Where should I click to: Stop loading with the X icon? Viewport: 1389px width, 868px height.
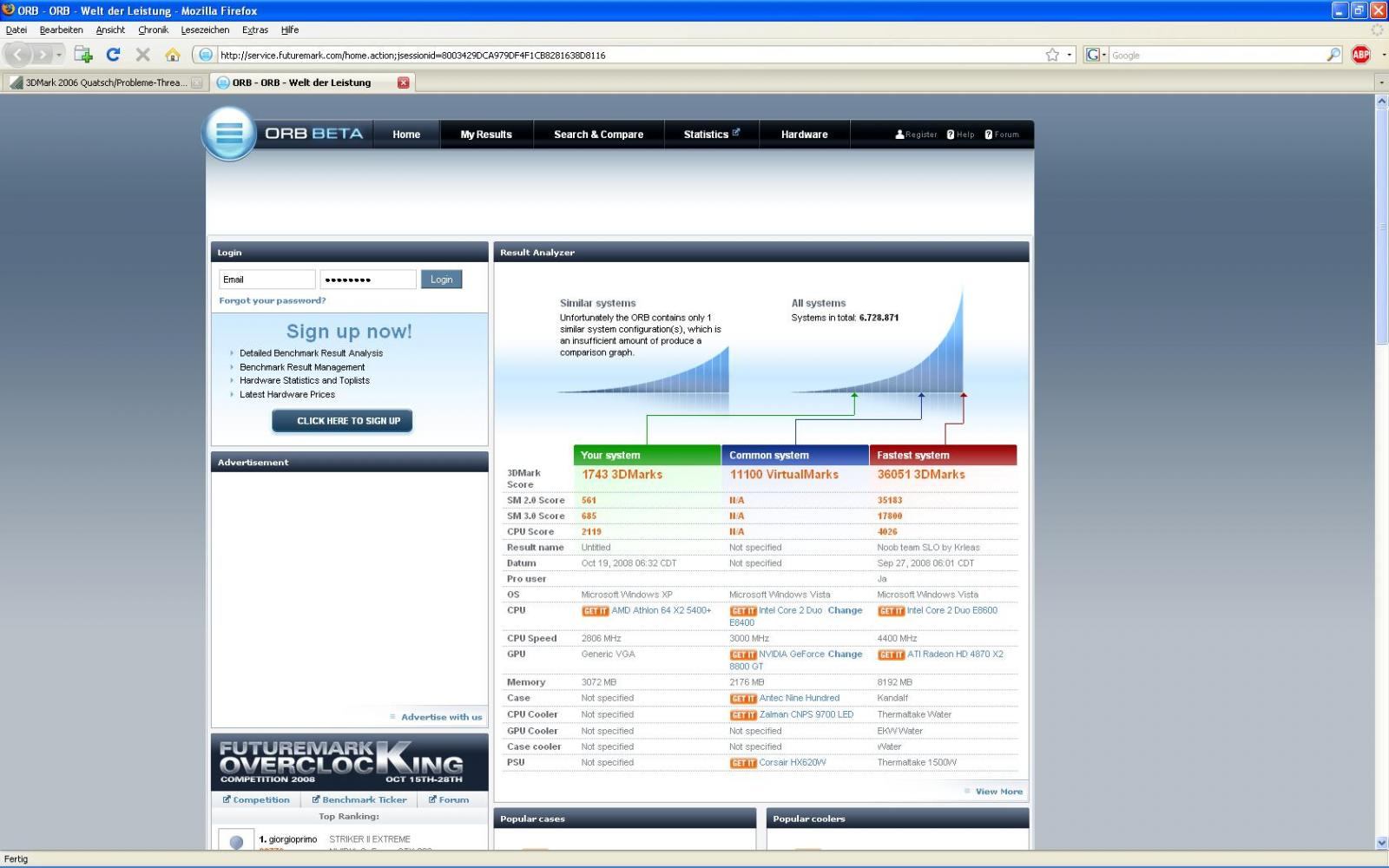click(143, 55)
